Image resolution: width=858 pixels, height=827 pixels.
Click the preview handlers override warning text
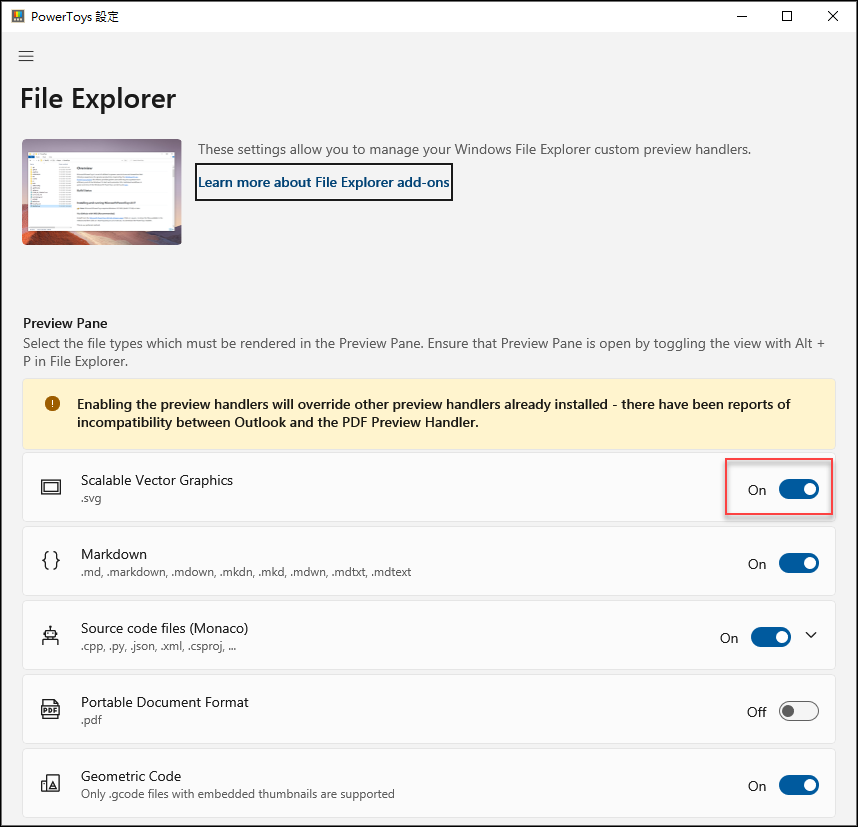[x=433, y=413]
